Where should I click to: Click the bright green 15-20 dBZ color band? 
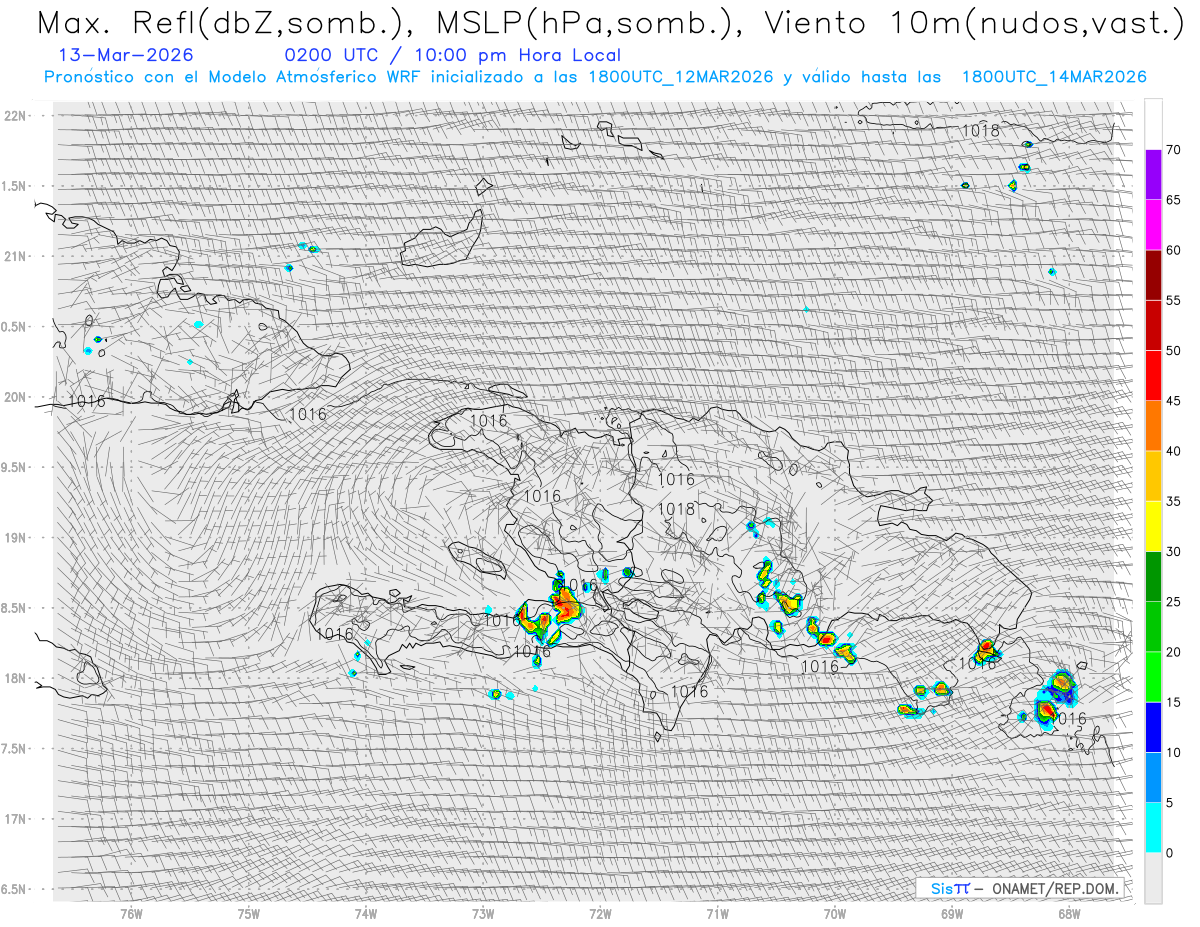coord(1153,677)
